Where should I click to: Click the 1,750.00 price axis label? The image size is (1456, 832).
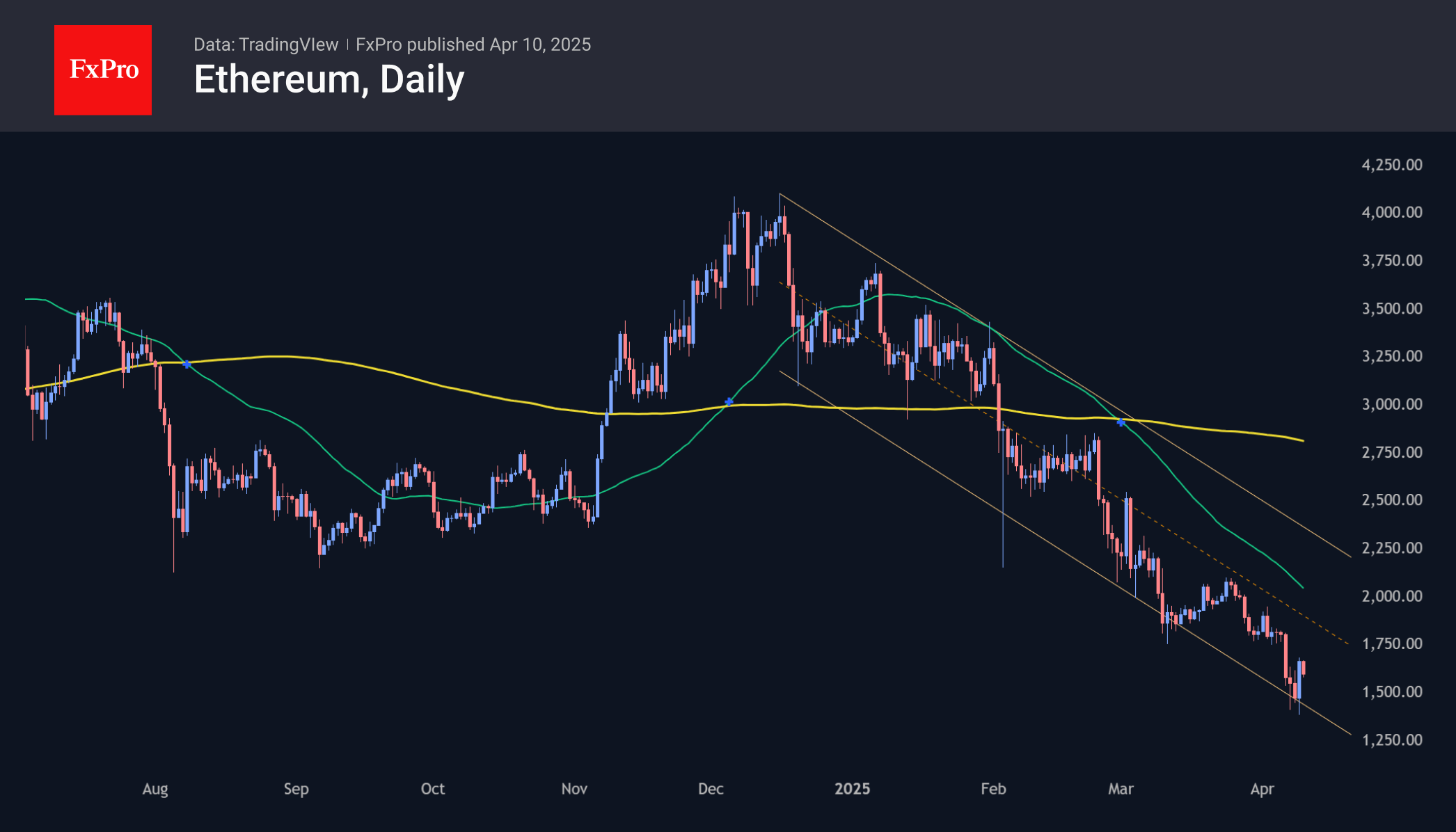[1392, 643]
